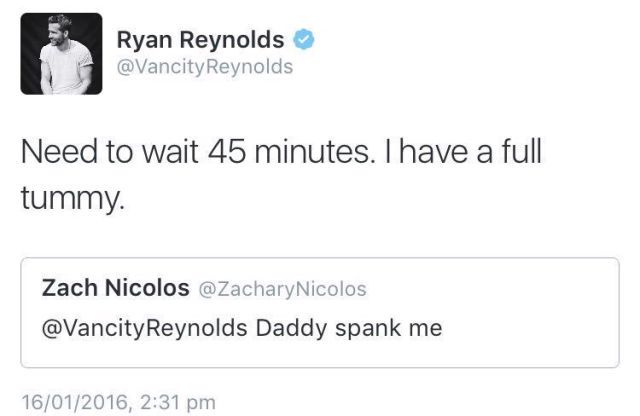Select the word "spank" in the quoted tweet
The width and height of the screenshot is (640, 416).
pos(368,329)
